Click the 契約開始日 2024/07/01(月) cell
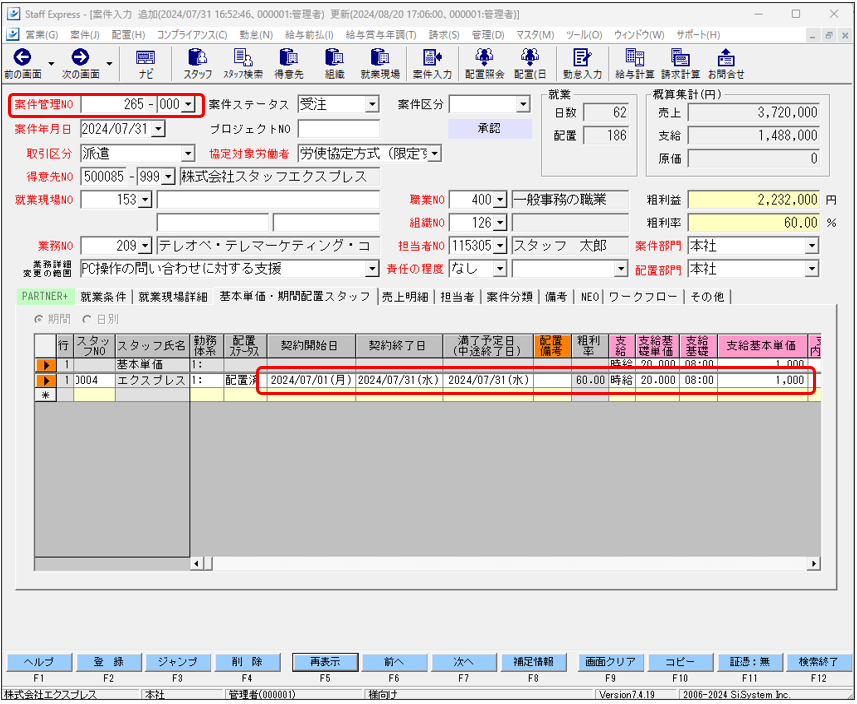The image size is (857, 704). [x=311, y=380]
